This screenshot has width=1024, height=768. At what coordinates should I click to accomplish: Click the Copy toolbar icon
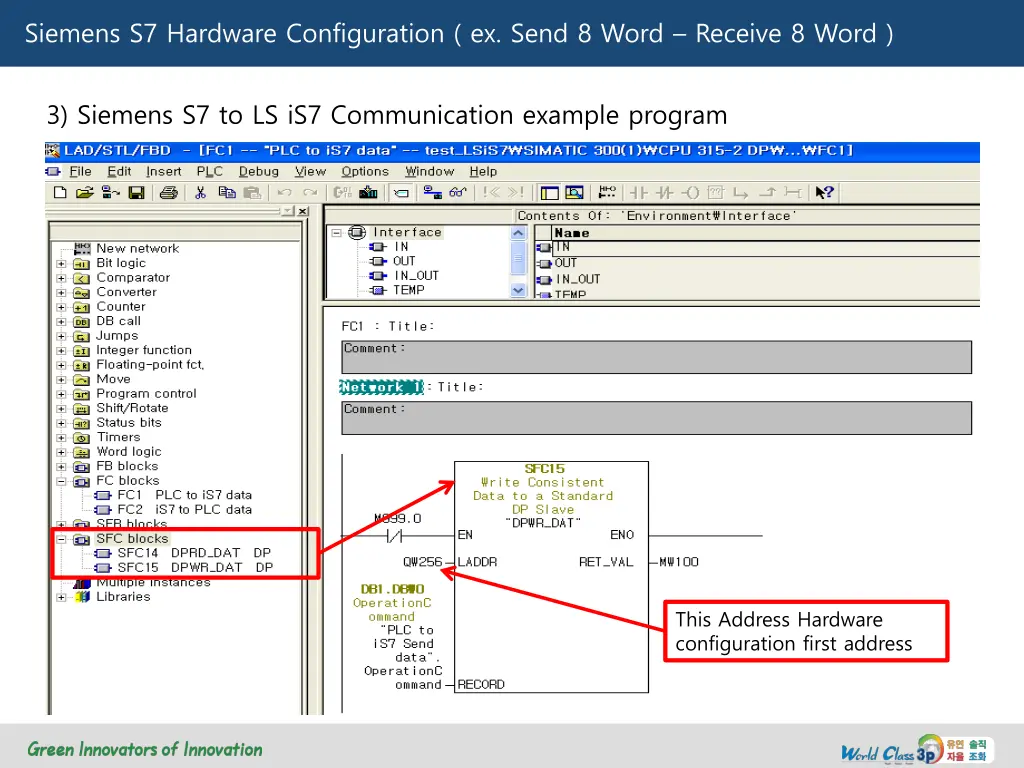(227, 193)
